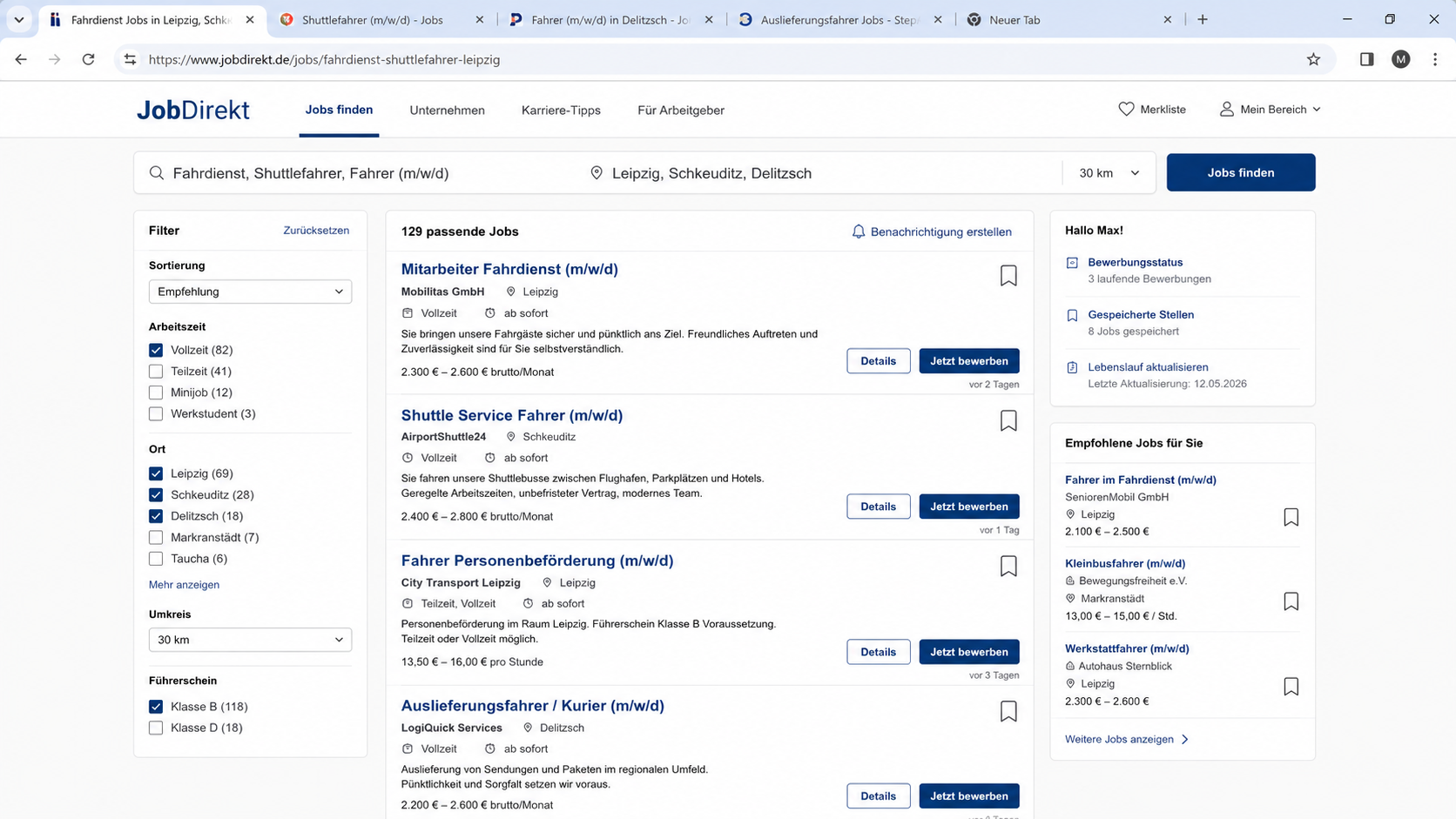This screenshot has height=819, width=1456.
Task: Enable the Klasse D (18) filter
Action: point(156,728)
